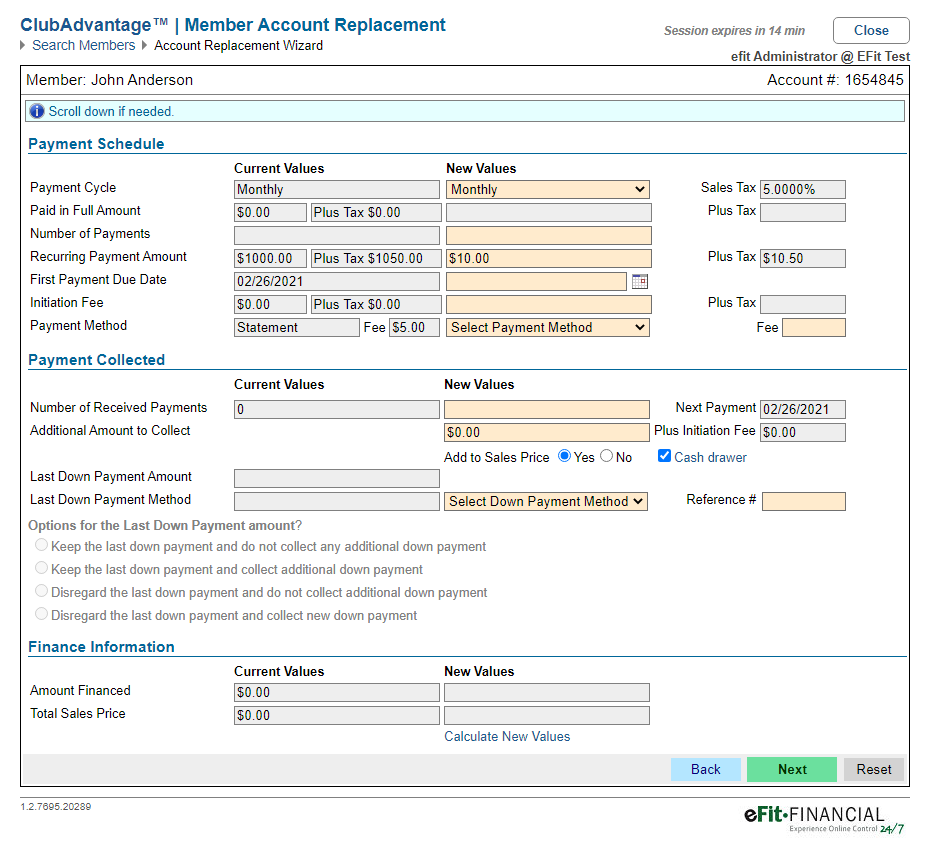Click current Fee $5.00 field
Viewport: 931px width, 847px height.
(414, 328)
